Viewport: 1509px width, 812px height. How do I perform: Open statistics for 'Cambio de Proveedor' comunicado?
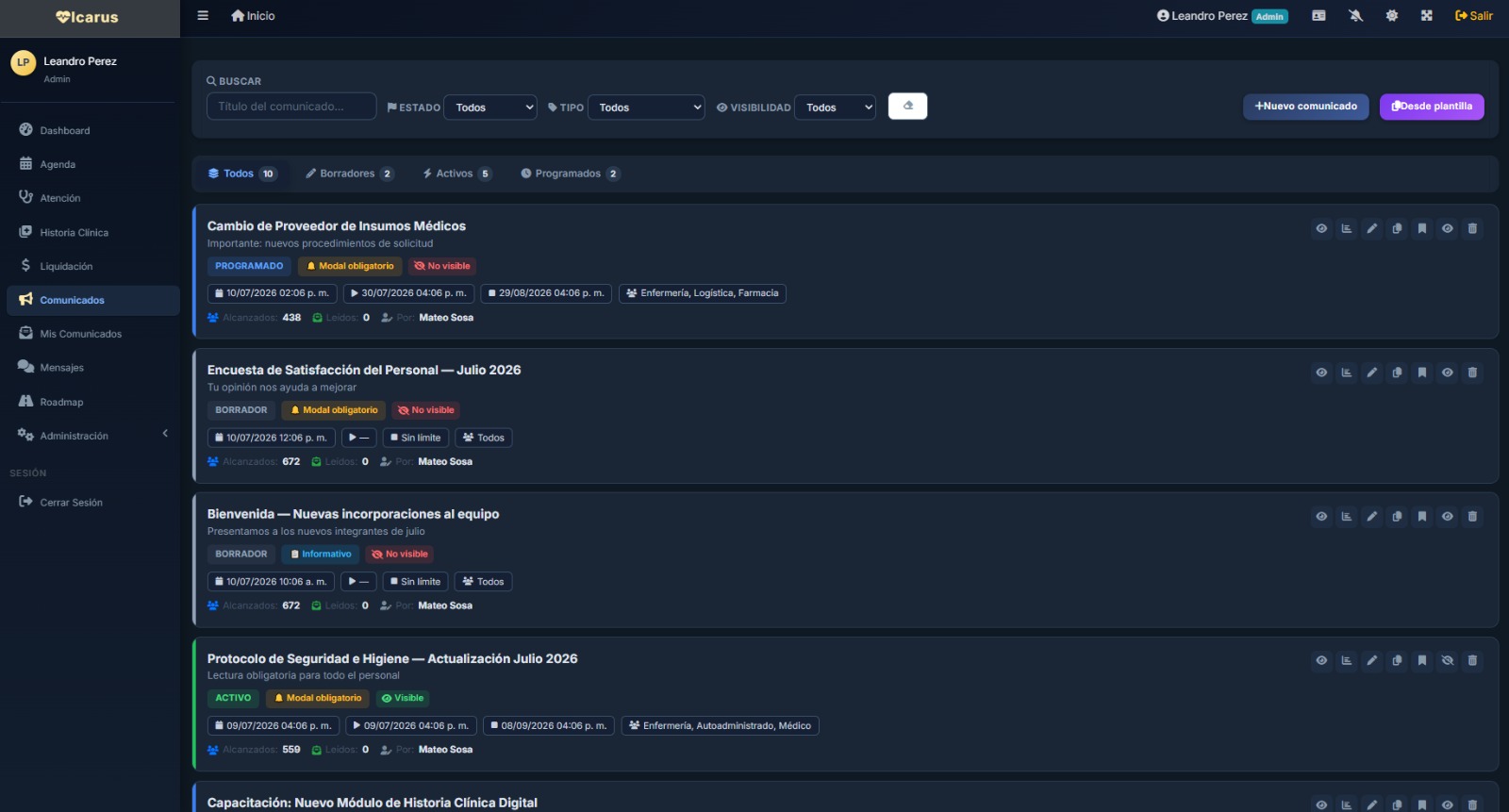1347,228
